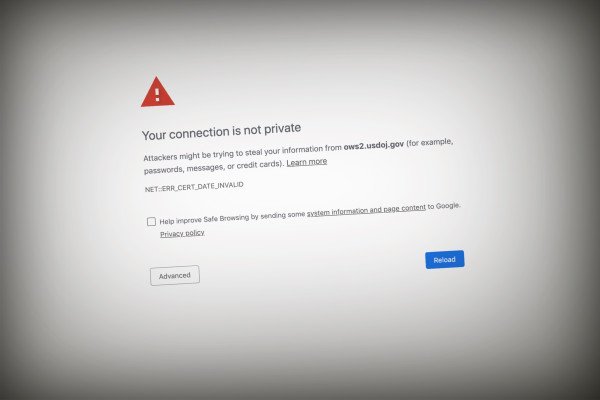The height and width of the screenshot is (400, 600).
Task: Open 'system information and page content' link
Action: 366,210
